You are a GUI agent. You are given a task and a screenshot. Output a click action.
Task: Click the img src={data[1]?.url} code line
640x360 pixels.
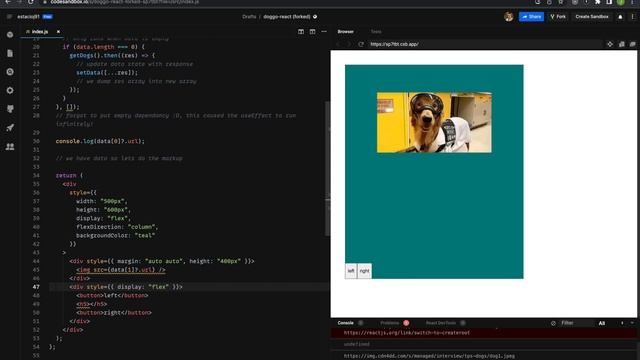121,270
